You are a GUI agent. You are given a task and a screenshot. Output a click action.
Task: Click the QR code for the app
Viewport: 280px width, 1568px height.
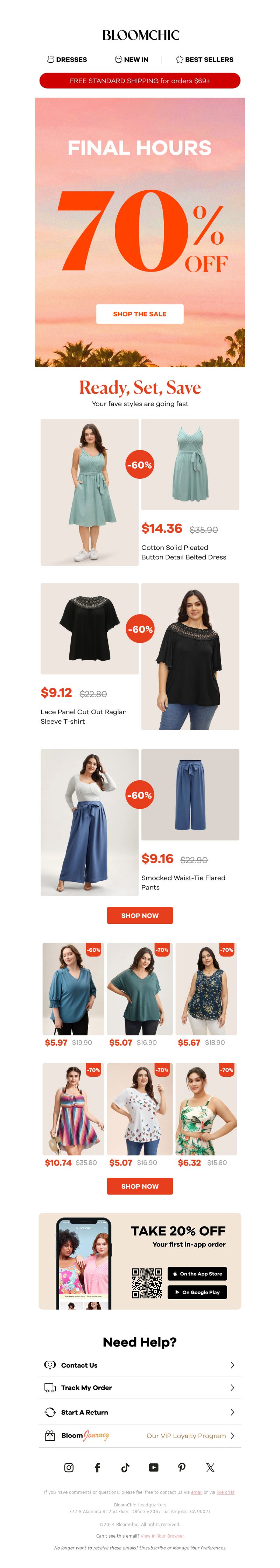147,1282
